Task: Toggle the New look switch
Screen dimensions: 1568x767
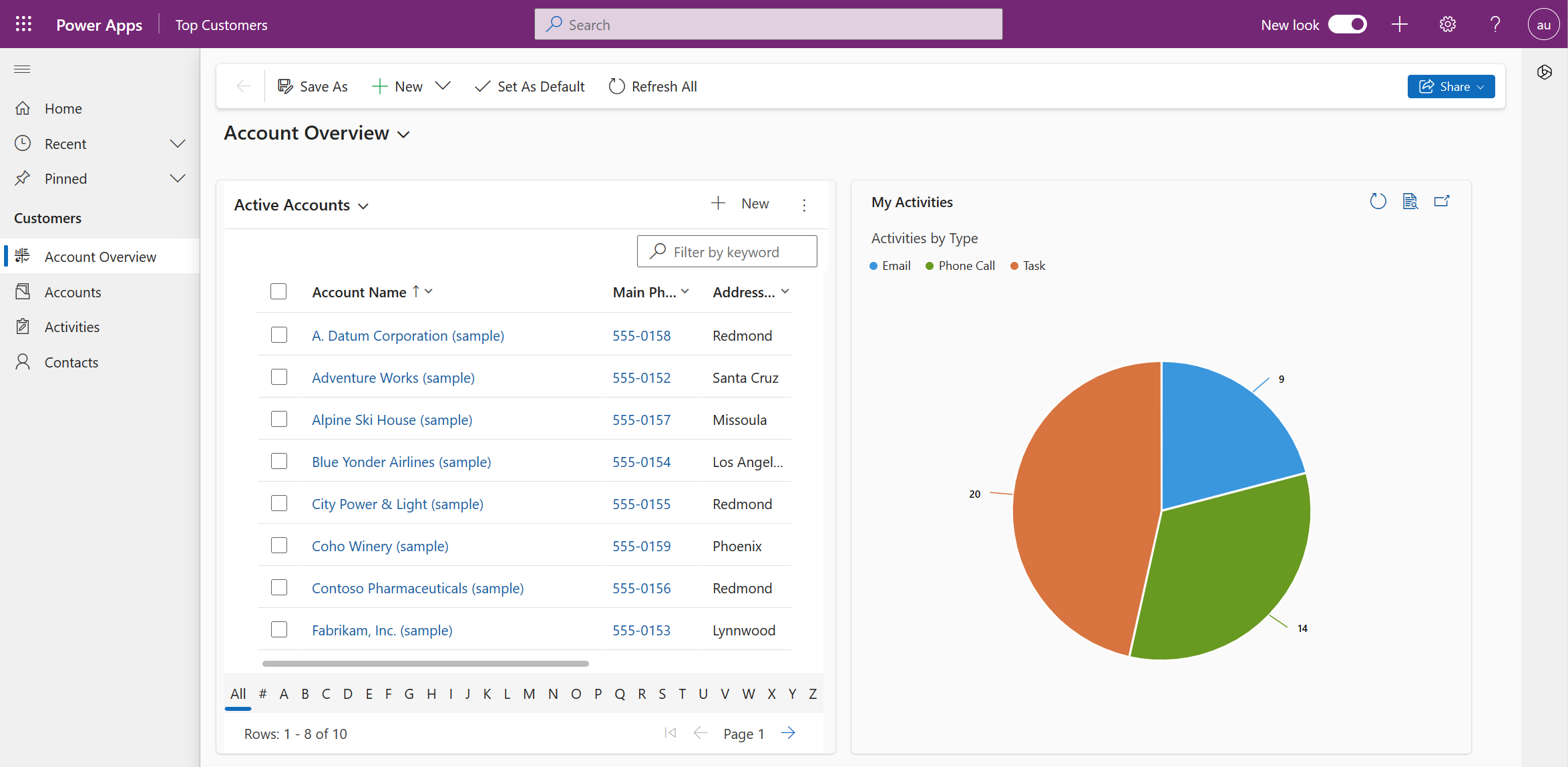Action: click(1350, 24)
